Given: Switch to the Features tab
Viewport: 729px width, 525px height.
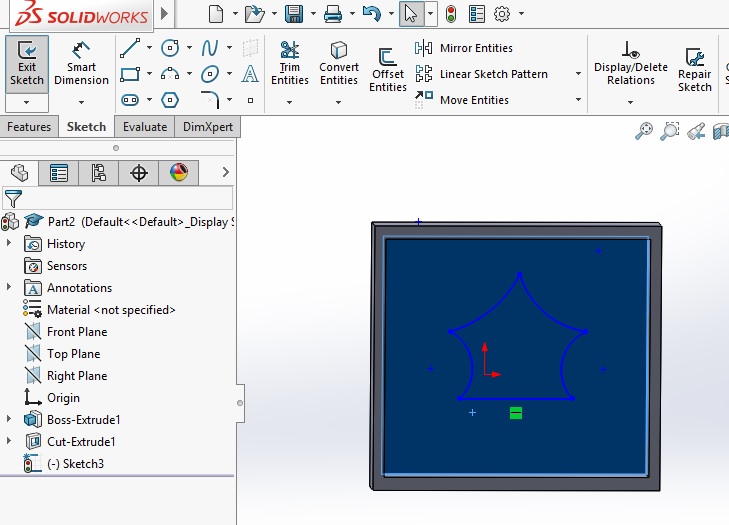Looking at the screenshot, I should [x=29, y=127].
